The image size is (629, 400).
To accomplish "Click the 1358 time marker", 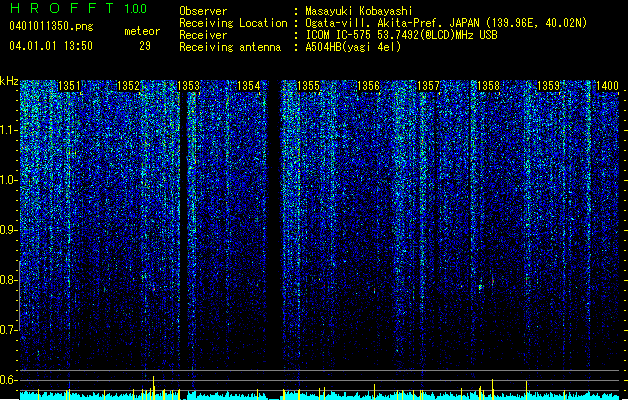I will coord(488,86).
